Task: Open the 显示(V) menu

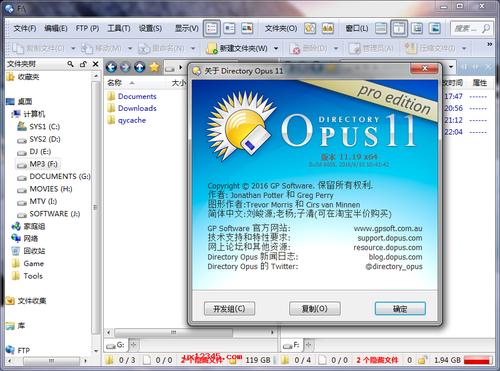Action: [x=187, y=28]
